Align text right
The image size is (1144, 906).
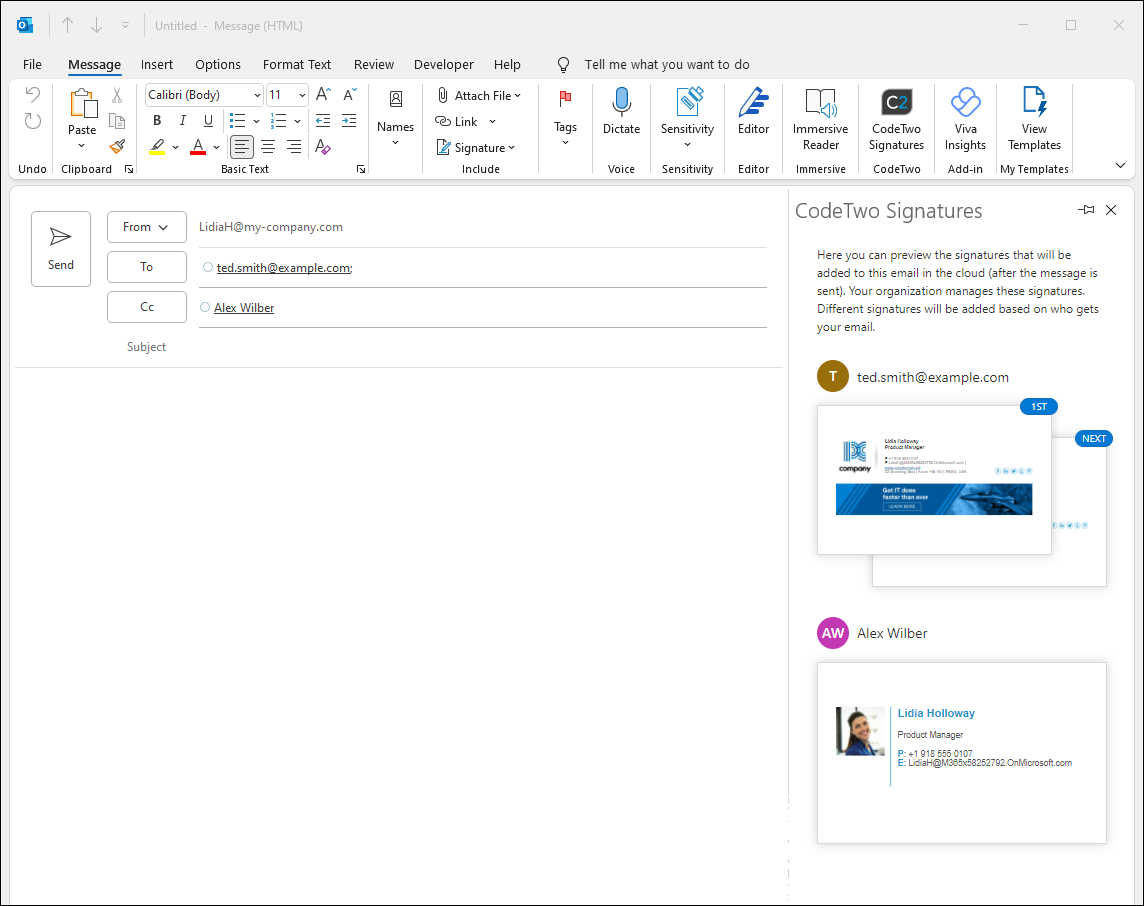294,147
